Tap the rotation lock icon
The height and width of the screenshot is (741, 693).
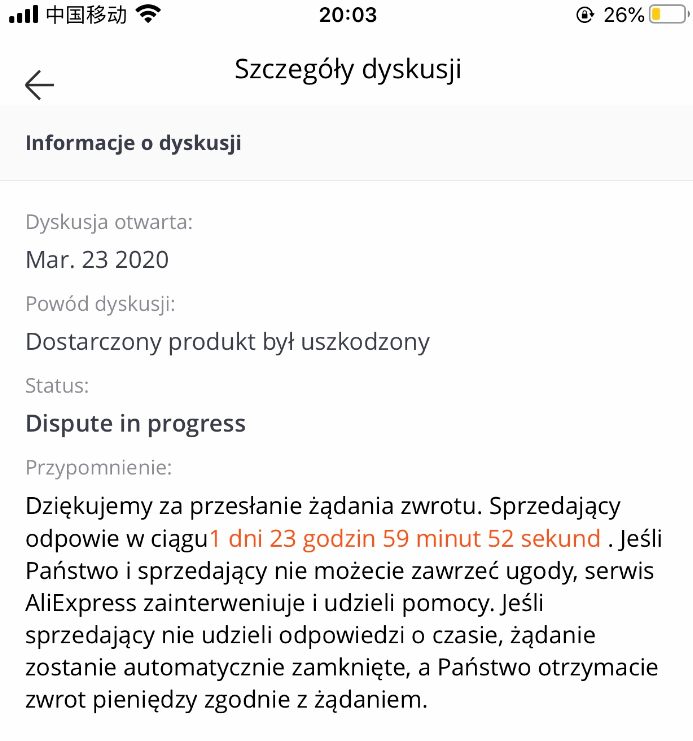[584, 15]
